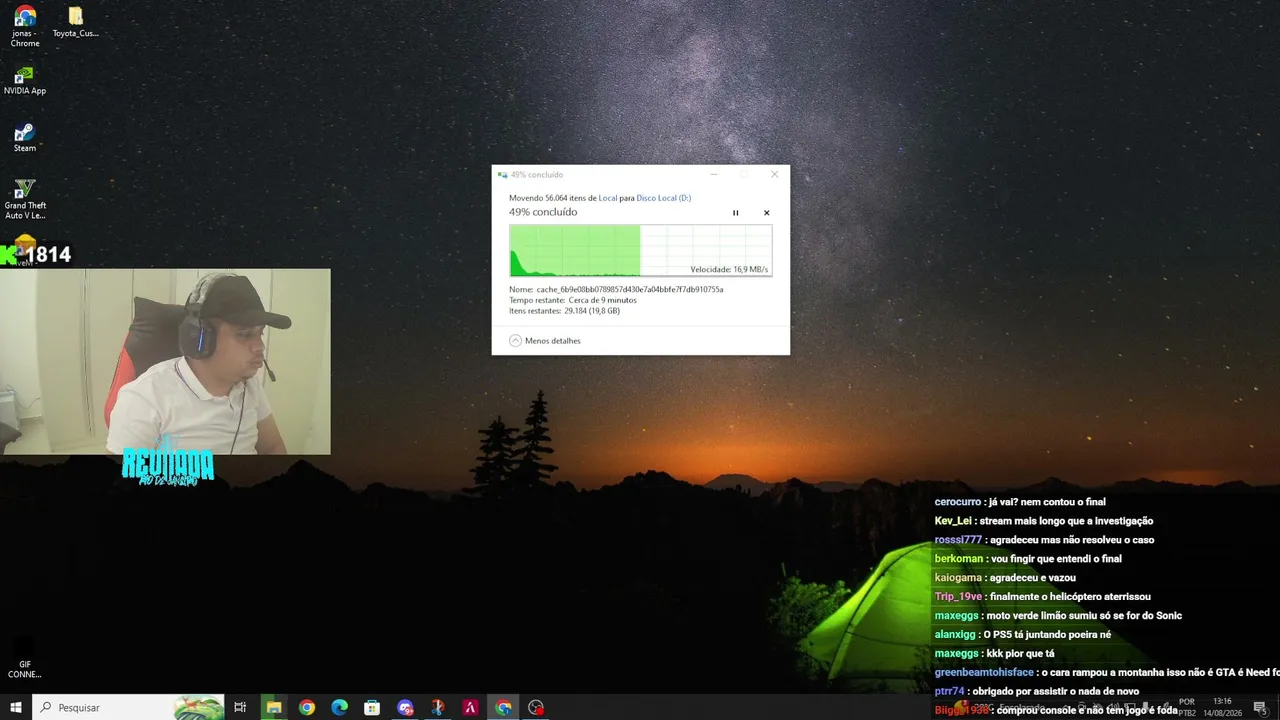Open File Explorer from the taskbar
1280x720 pixels.
click(274, 707)
